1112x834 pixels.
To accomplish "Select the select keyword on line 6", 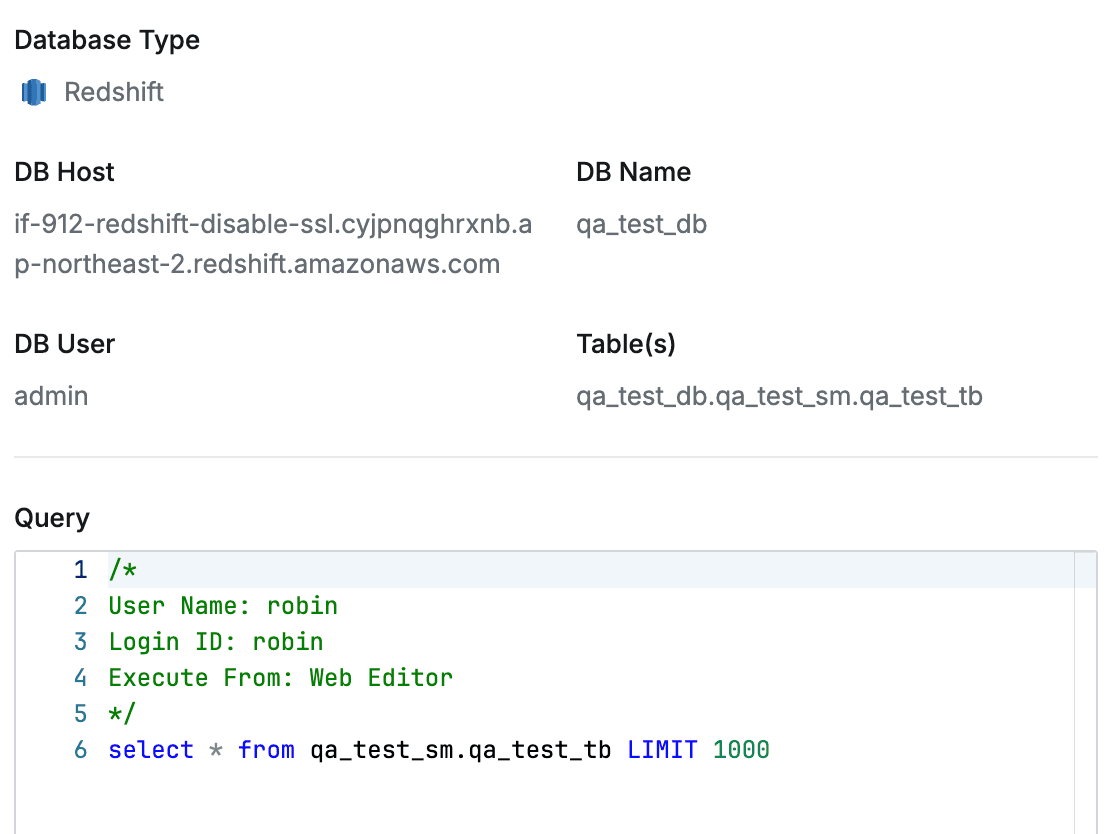I will (151, 750).
